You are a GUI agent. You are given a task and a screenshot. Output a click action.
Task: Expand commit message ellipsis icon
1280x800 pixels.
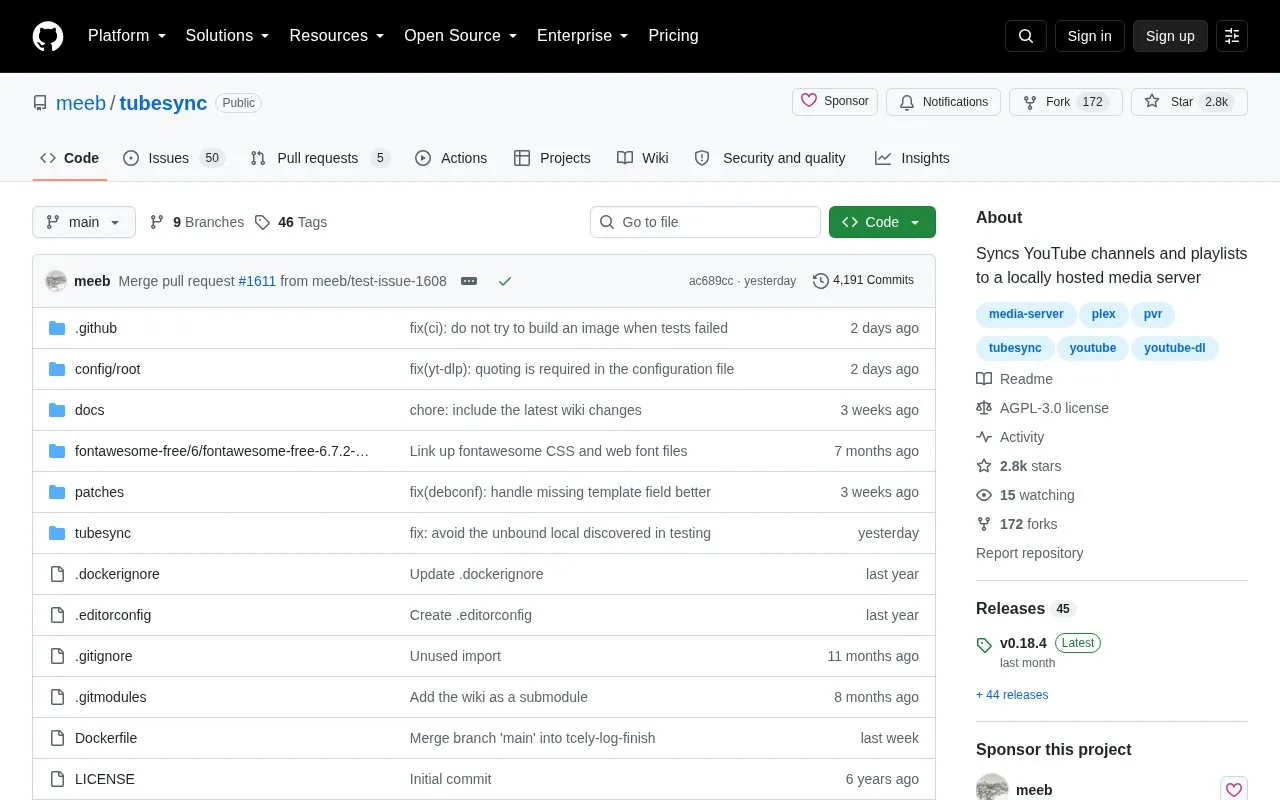tap(469, 281)
